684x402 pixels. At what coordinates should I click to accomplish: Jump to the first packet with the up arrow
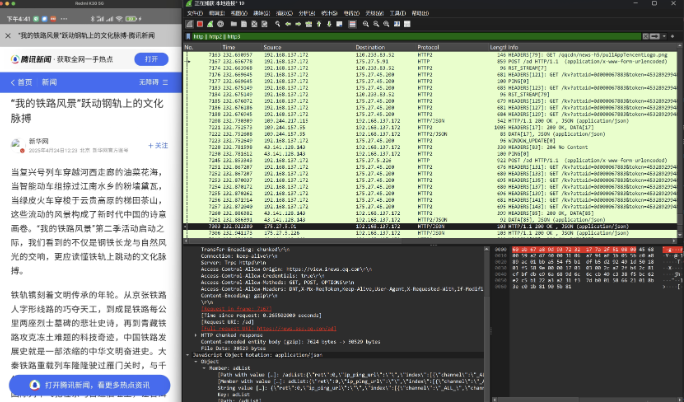click(x=319, y=24)
